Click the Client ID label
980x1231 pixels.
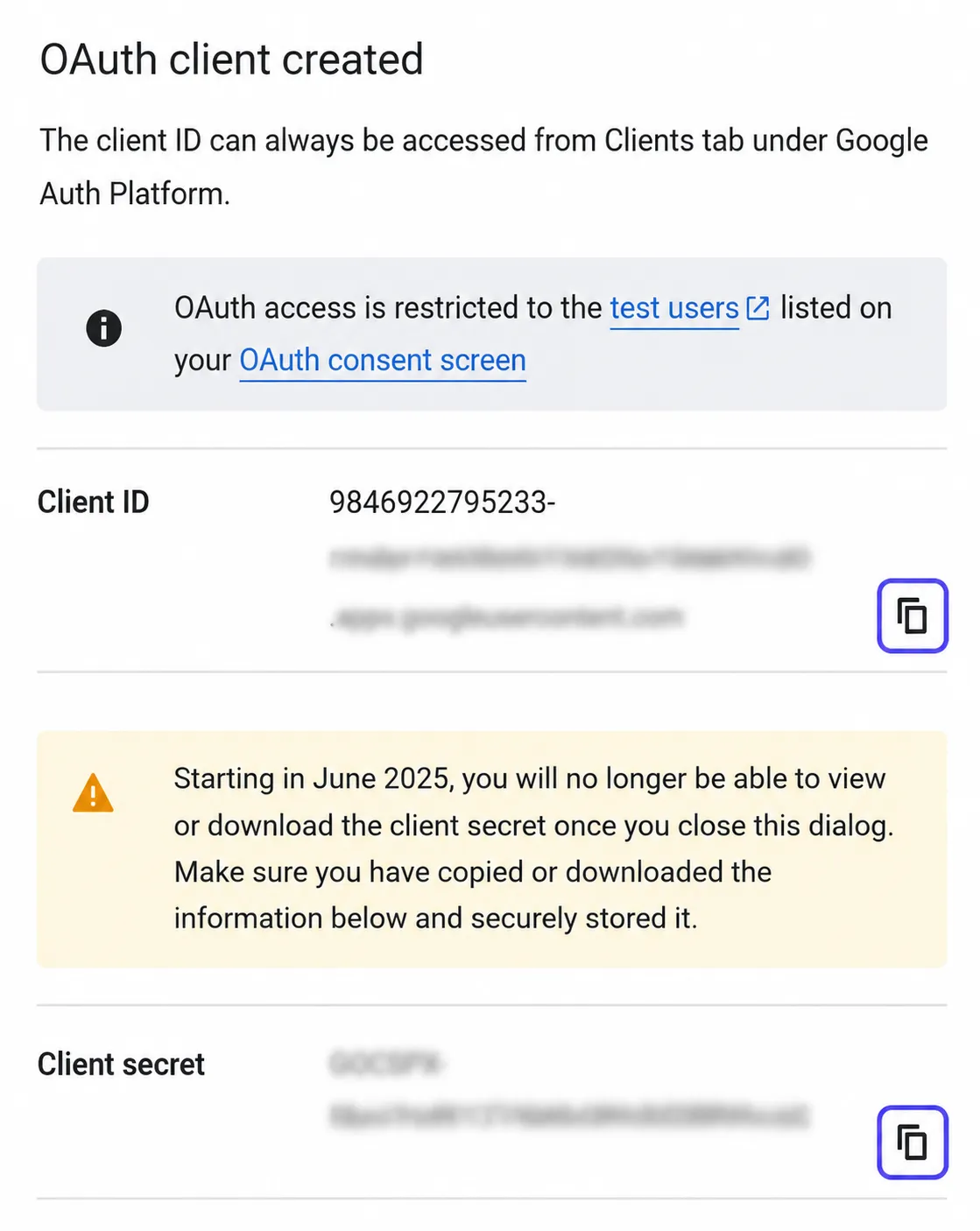[x=94, y=503]
